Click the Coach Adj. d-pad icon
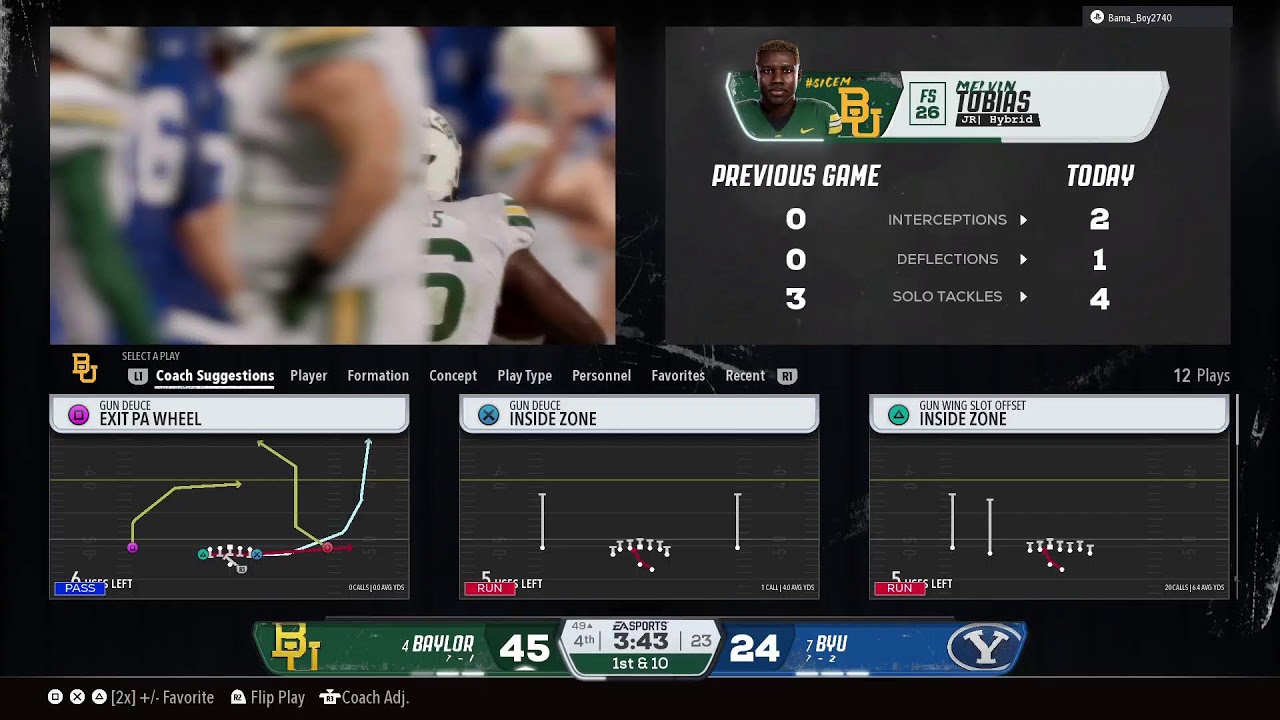Image resolution: width=1280 pixels, height=720 pixels. click(329, 698)
